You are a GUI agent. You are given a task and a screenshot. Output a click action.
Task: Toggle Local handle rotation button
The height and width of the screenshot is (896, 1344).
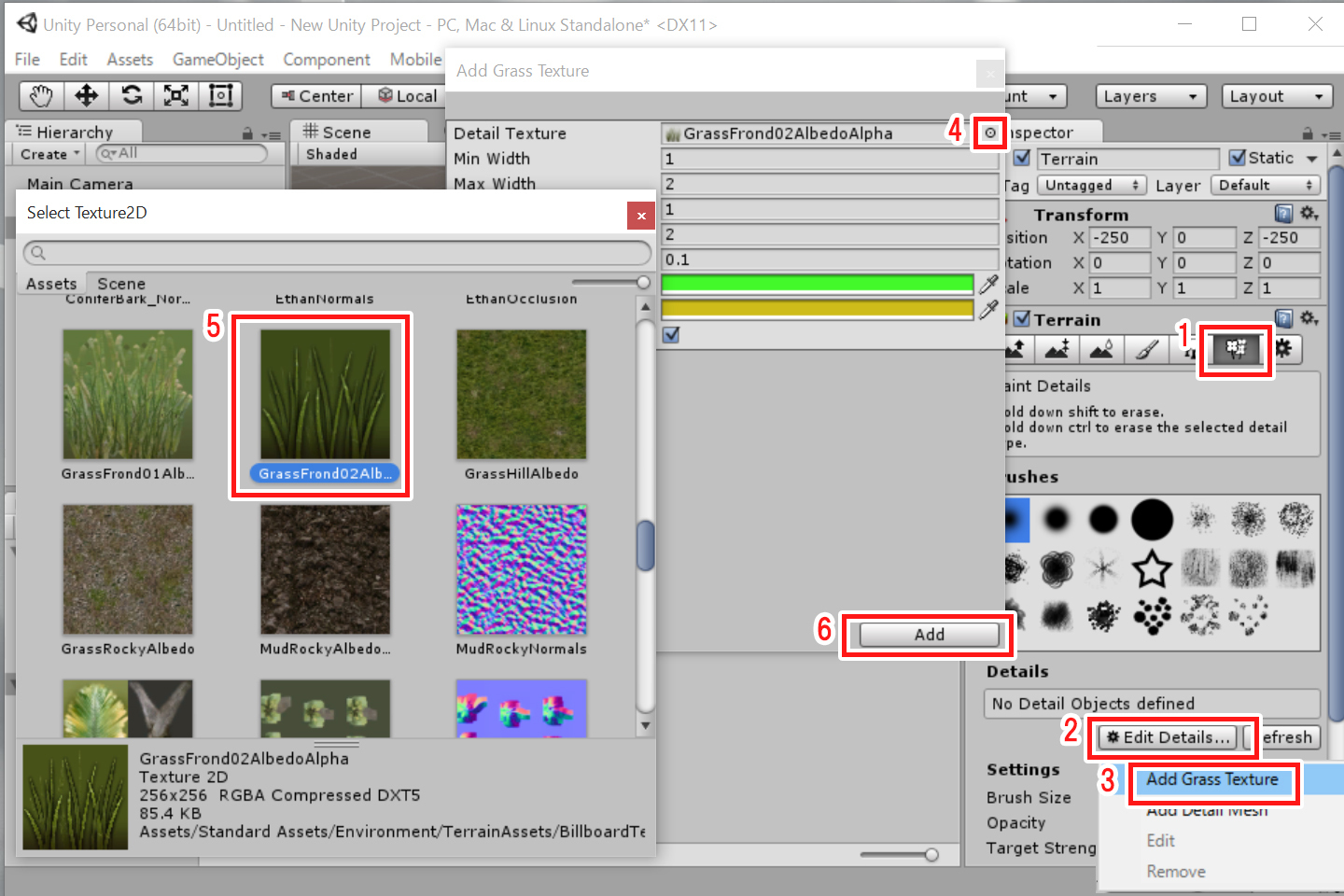pos(407,96)
